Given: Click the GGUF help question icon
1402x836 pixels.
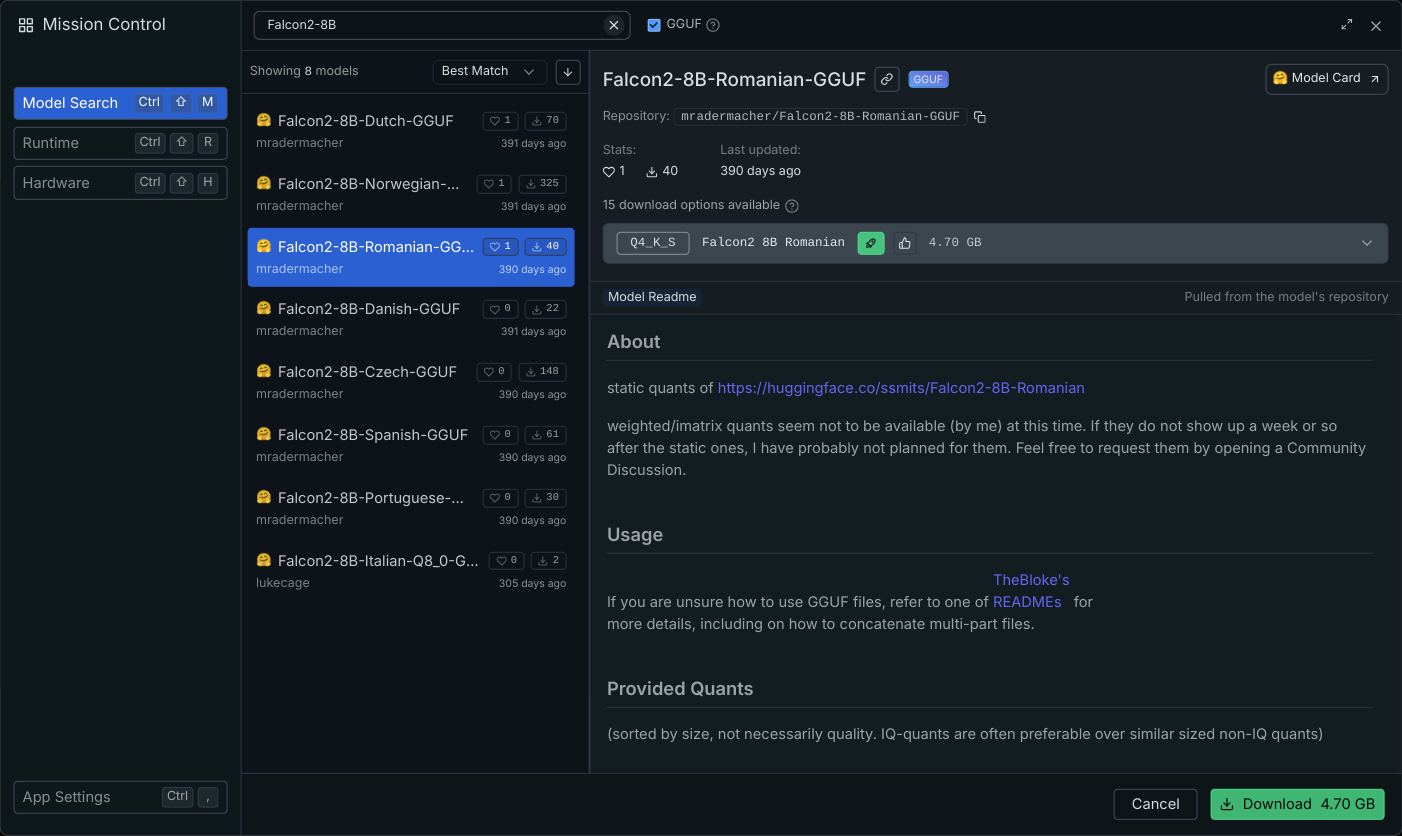Looking at the screenshot, I should [x=713, y=25].
